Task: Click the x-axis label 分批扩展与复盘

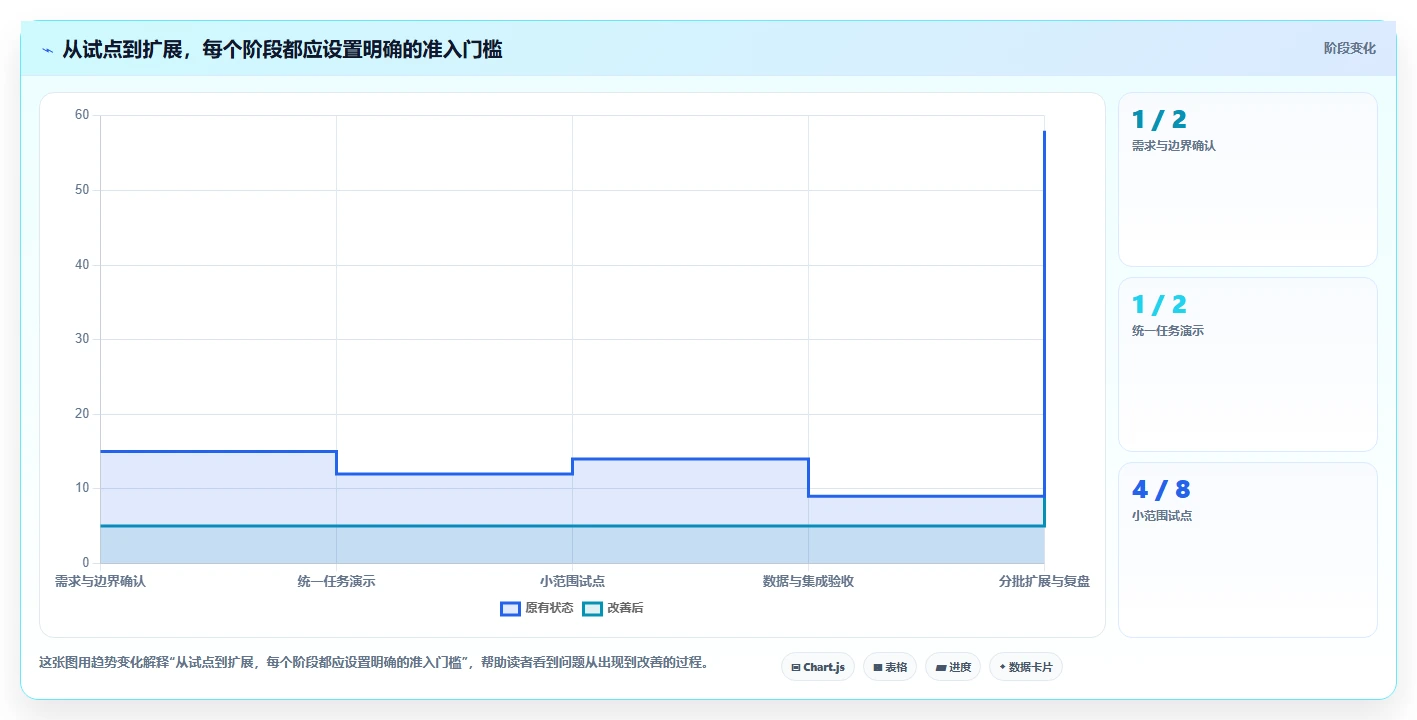Action: (1044, 581)
